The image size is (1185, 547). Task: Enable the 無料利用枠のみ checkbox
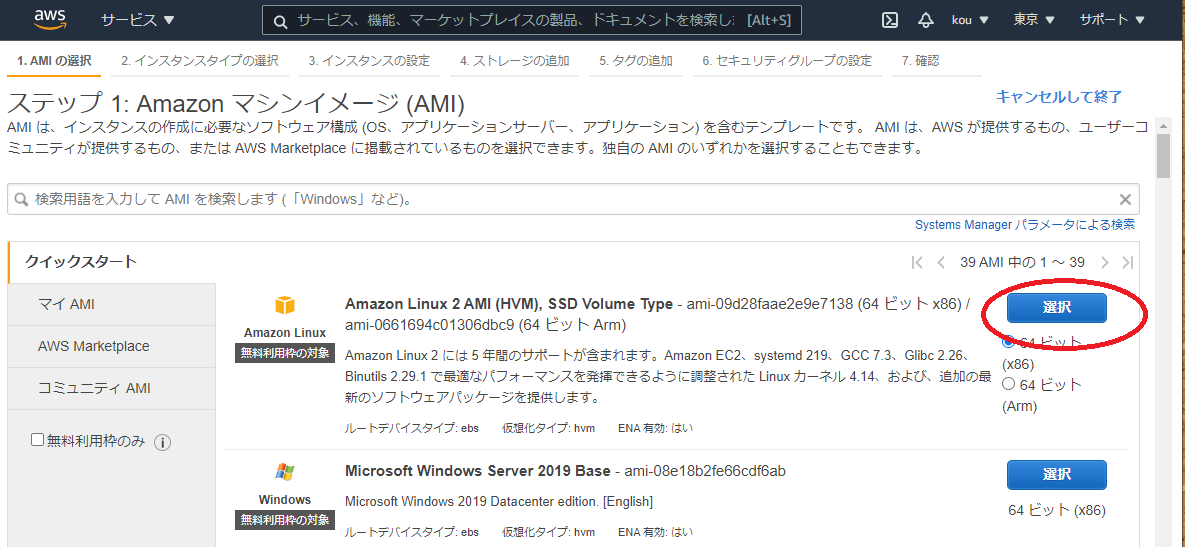[x=37, y=440]
